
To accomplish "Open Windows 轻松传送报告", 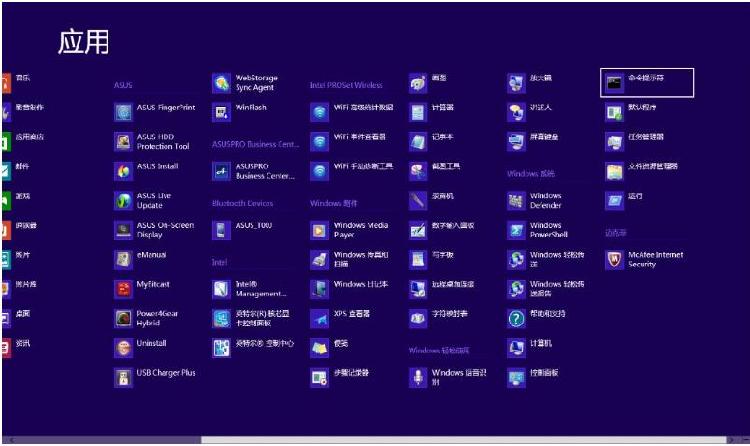I will [x=546, y=289].
